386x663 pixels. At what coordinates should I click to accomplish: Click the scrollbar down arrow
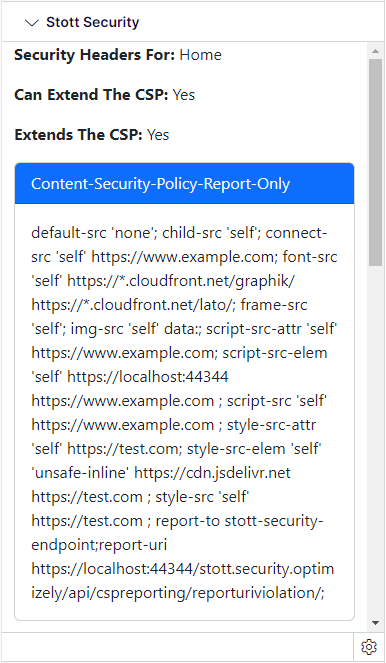(x=375, y=623)
